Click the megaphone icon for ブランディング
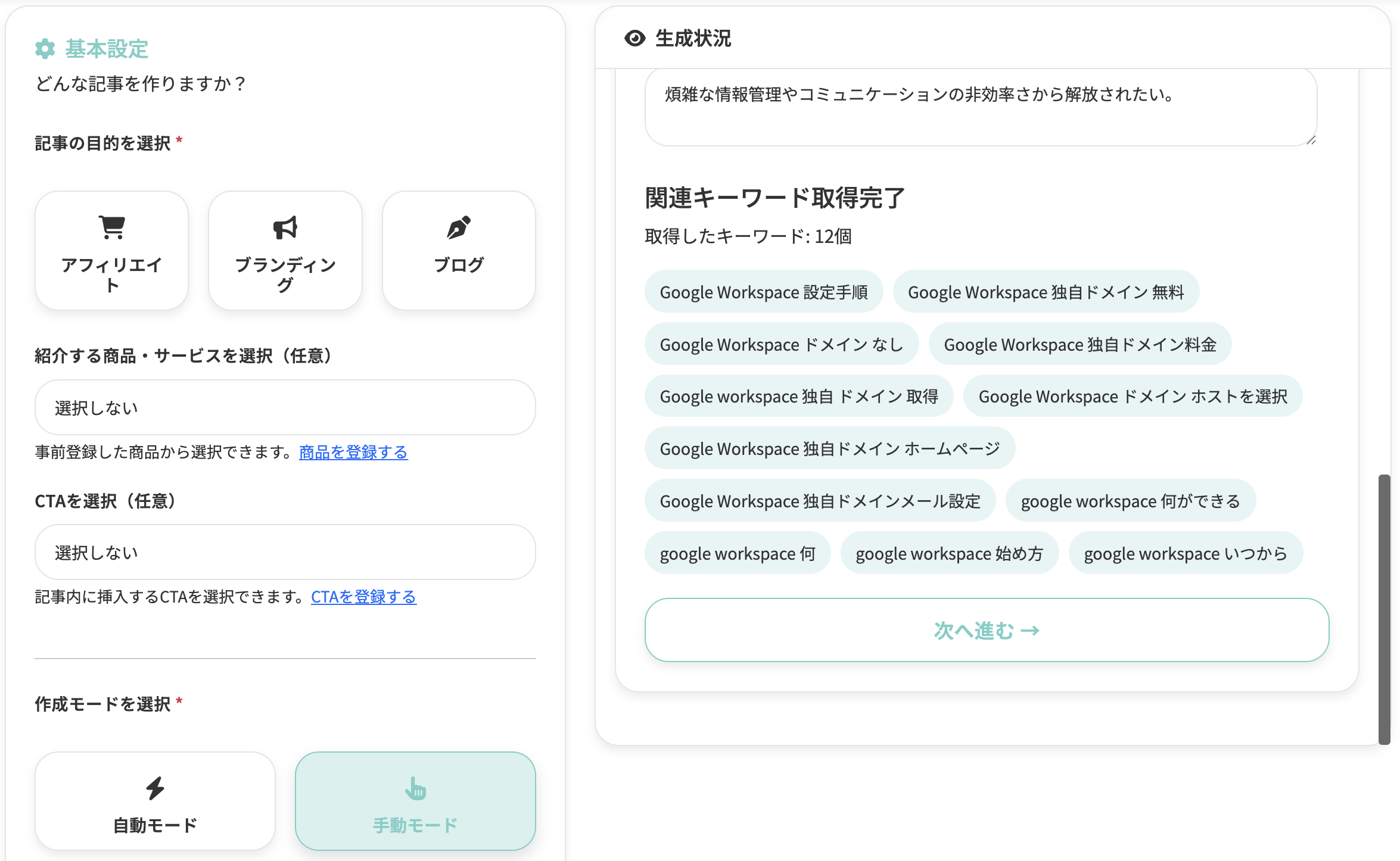Viewport: 1400px width, 861px height. tap(285, 227)
